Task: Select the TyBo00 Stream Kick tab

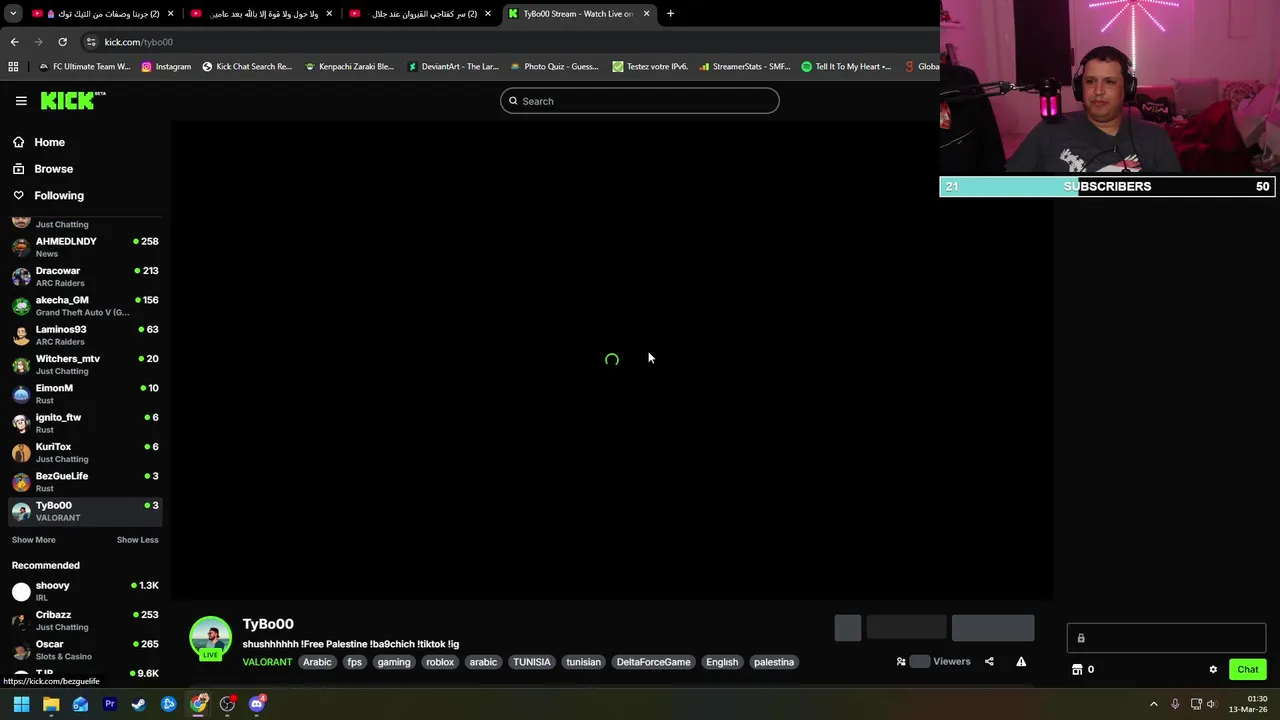Action: 578,14
